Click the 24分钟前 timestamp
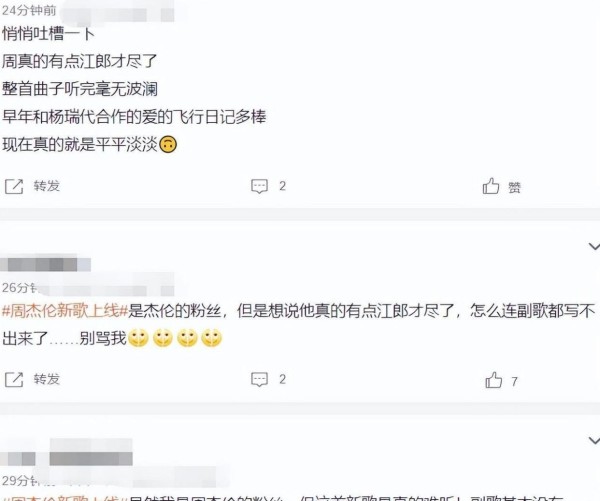The image size is (600, 501). (29, 10)
